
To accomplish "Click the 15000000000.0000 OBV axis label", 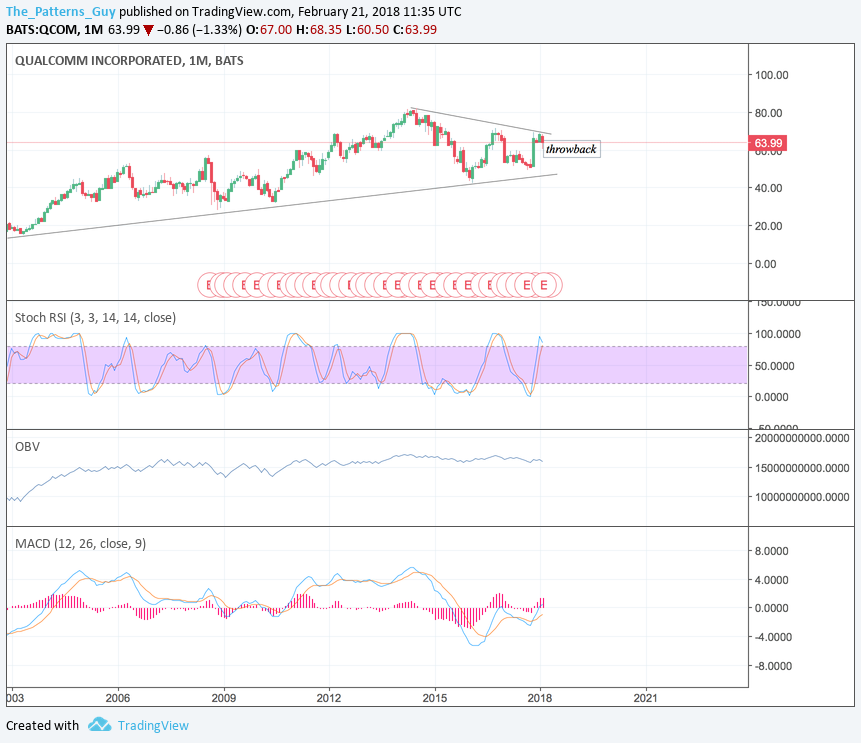I will click(x=802, y=468).
